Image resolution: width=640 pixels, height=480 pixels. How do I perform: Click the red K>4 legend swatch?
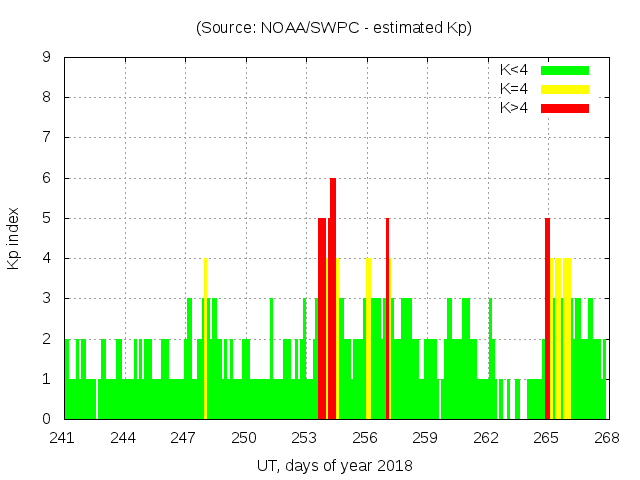565,107
